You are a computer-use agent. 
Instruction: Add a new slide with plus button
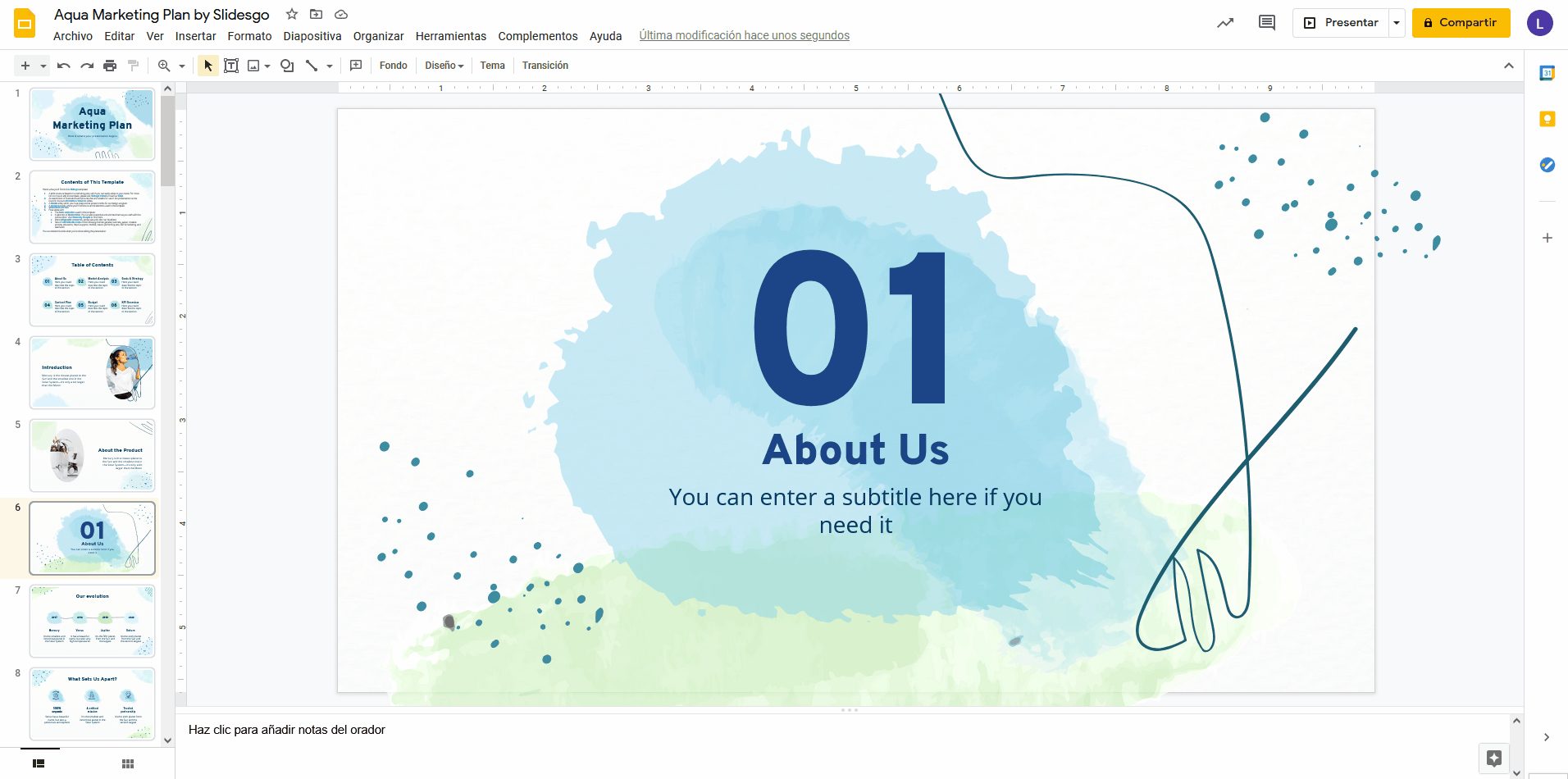pyautogui.click(x=25, y=66)
